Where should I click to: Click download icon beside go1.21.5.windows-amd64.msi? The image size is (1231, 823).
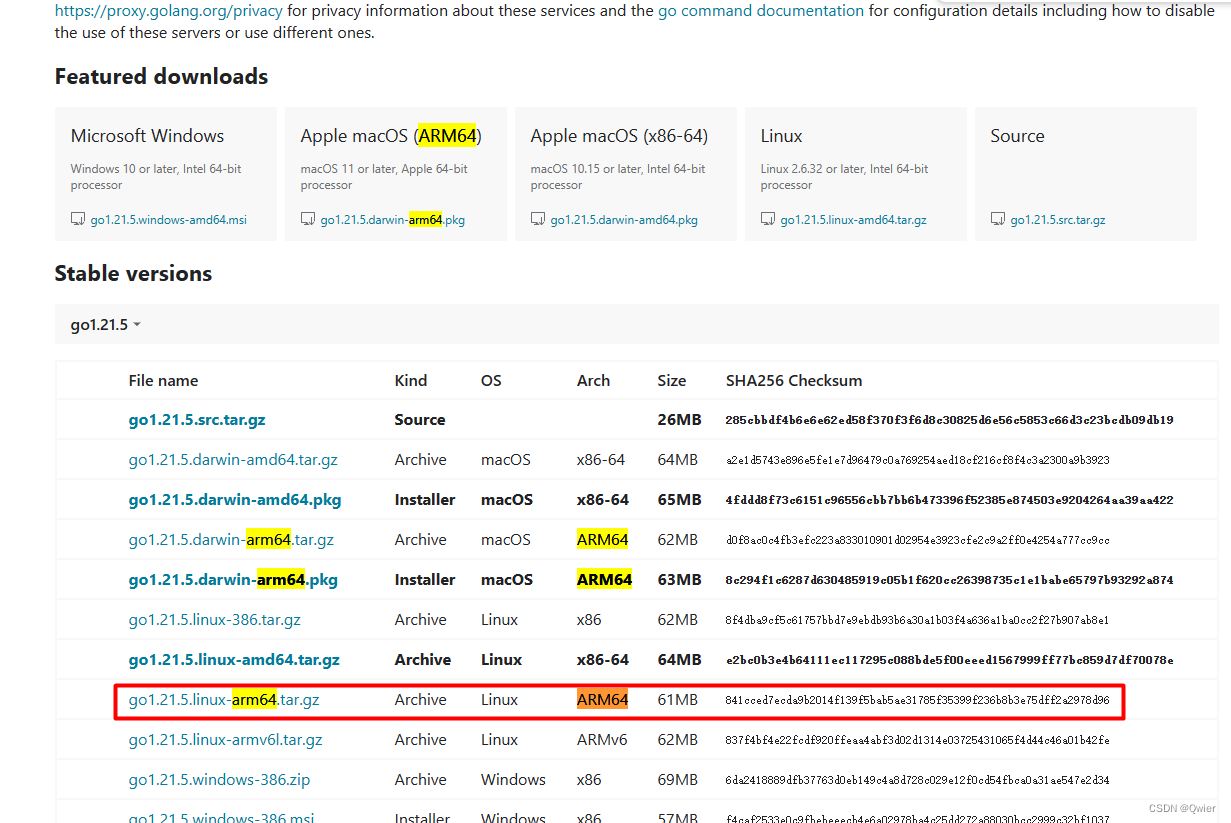(78, 219)
